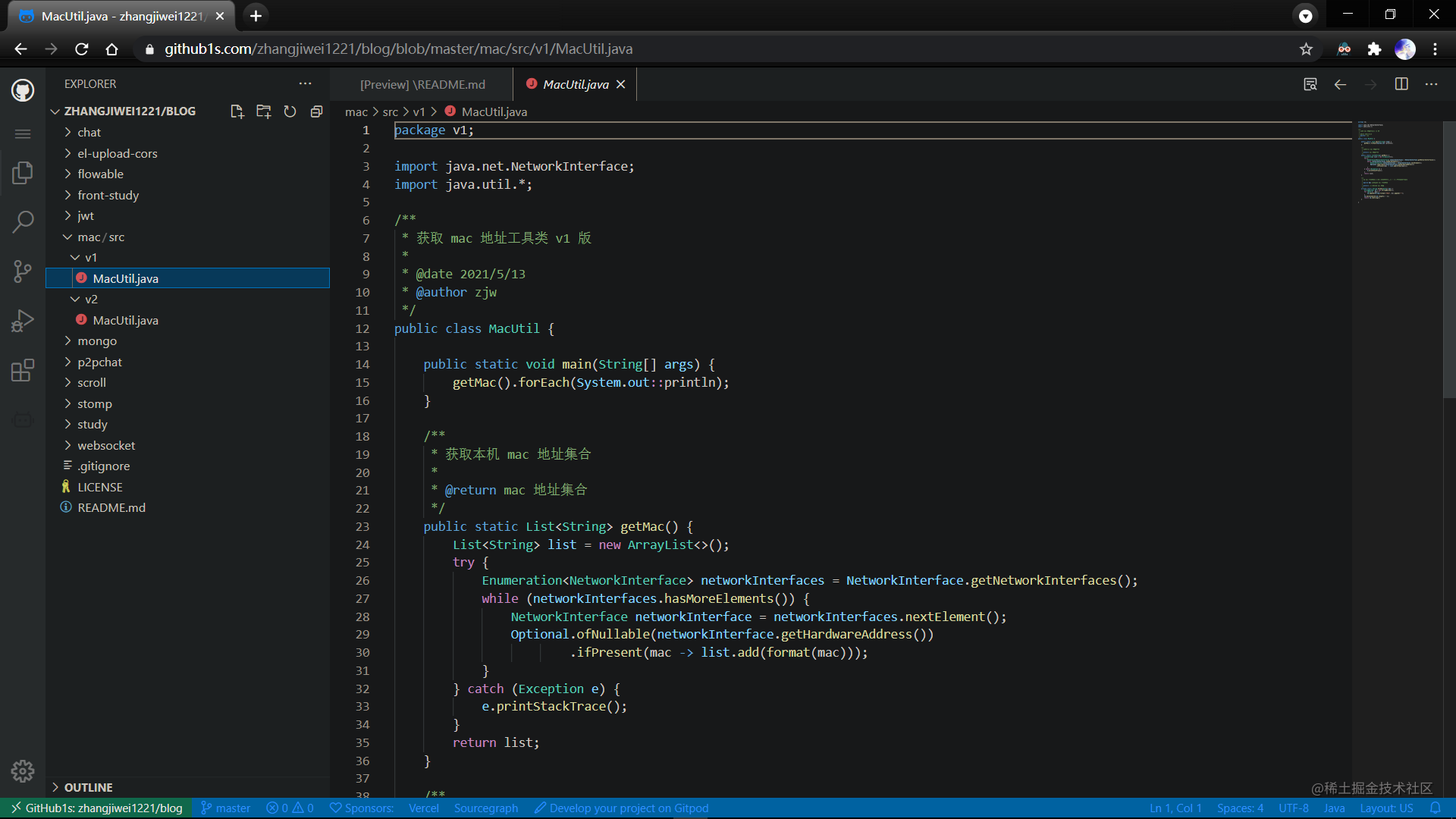Image resolution: width=1456 pixels, height=819 pixels.
Task: Open the GitHub icon in activity bar
Action: (x=23, y=91)
